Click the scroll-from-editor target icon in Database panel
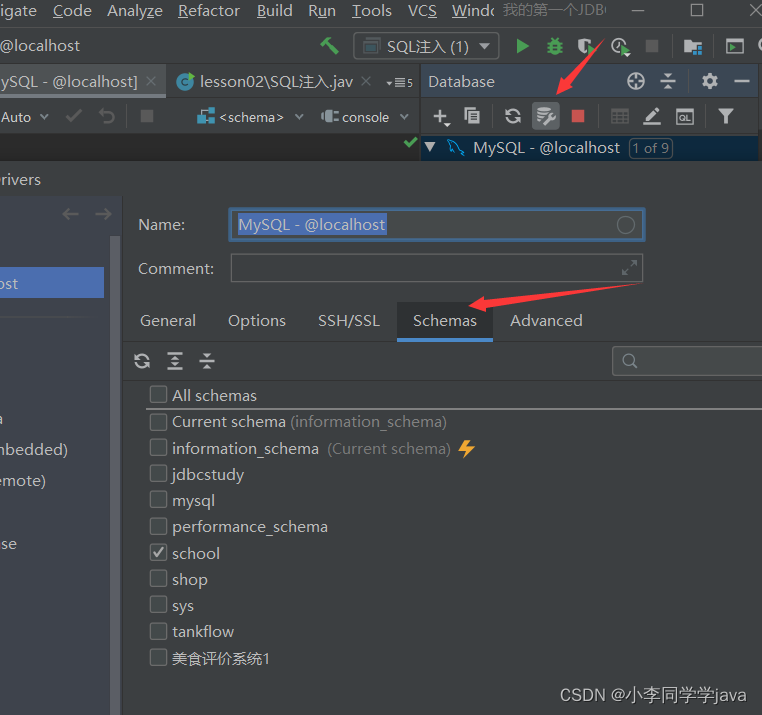The width and height of the screenshot is (762, 715). [x=636, y=81]
